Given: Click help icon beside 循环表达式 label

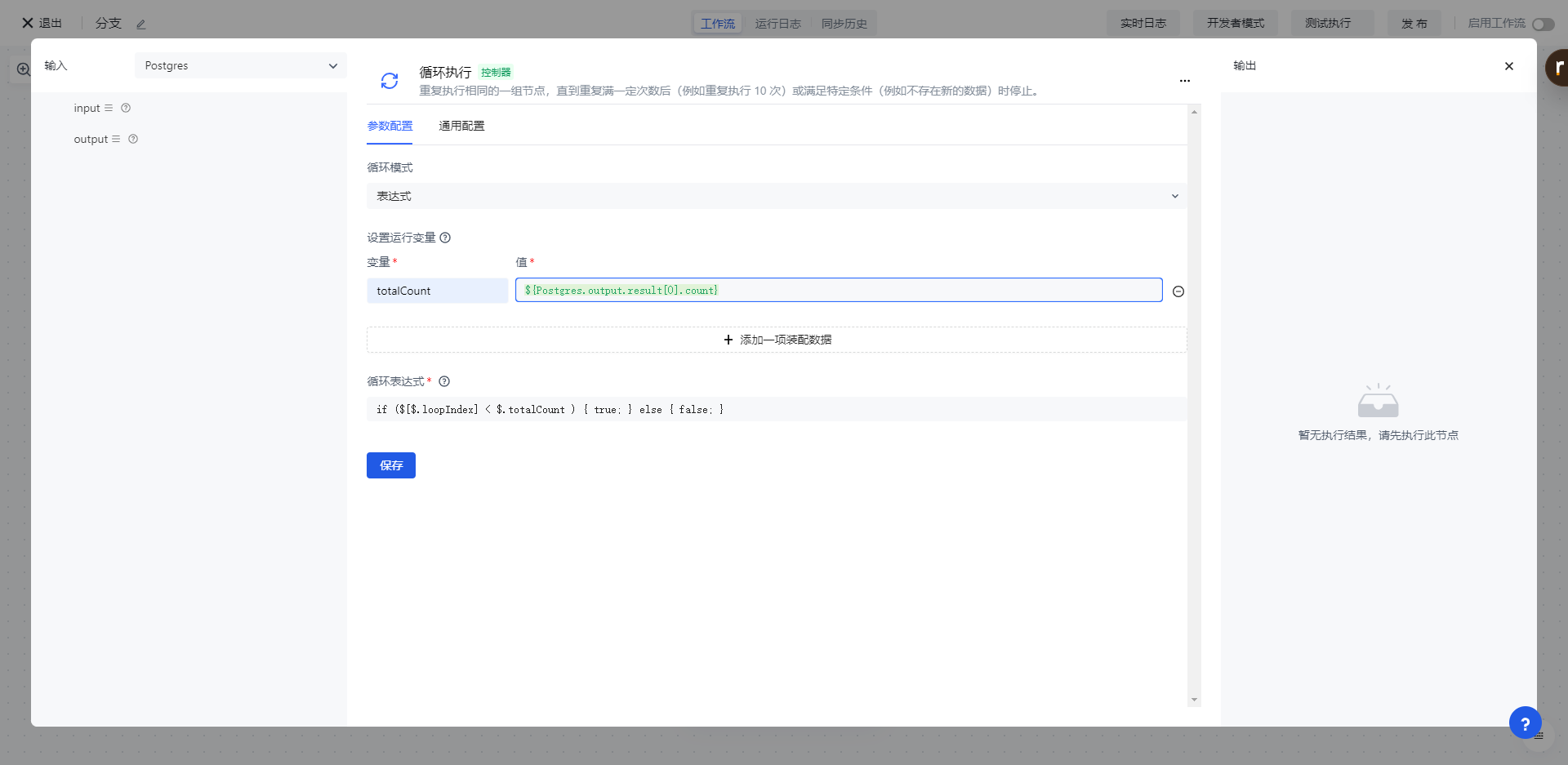Looking at the screenshot, I should [444, 381].
